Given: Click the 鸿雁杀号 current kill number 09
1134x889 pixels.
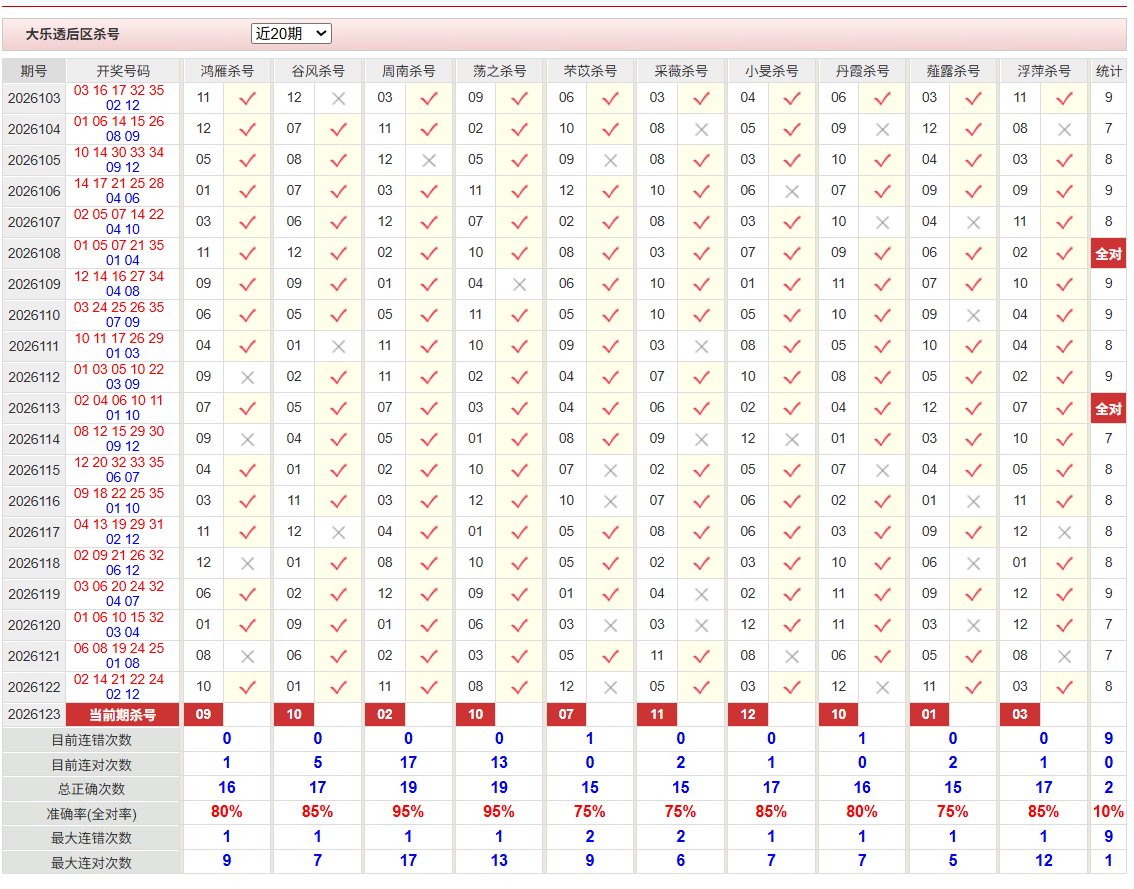Looking at the screenshot, I should (x=203, y=715).
